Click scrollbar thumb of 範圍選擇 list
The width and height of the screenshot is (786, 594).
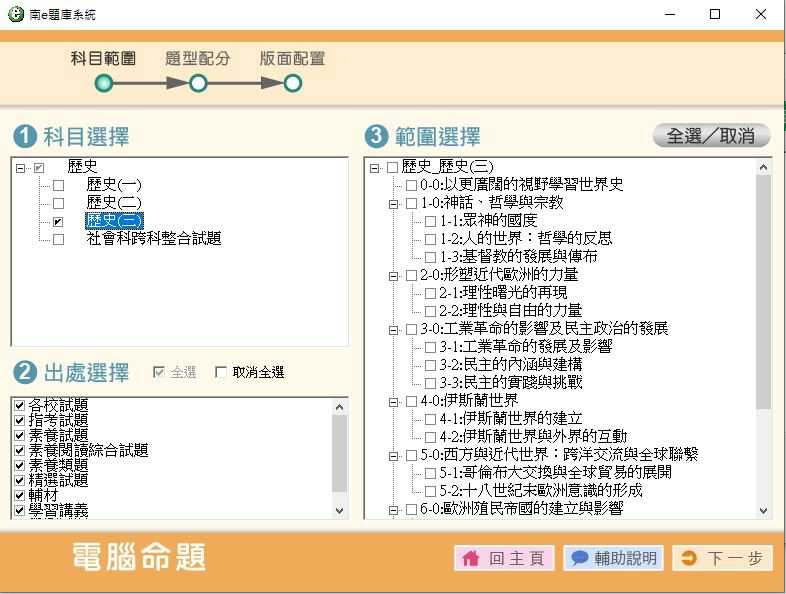point(763,292)
